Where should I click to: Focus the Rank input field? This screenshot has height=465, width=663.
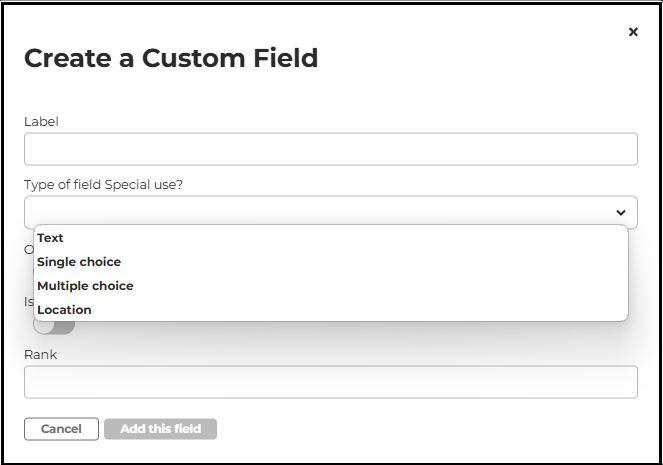(x=330, y=382)
